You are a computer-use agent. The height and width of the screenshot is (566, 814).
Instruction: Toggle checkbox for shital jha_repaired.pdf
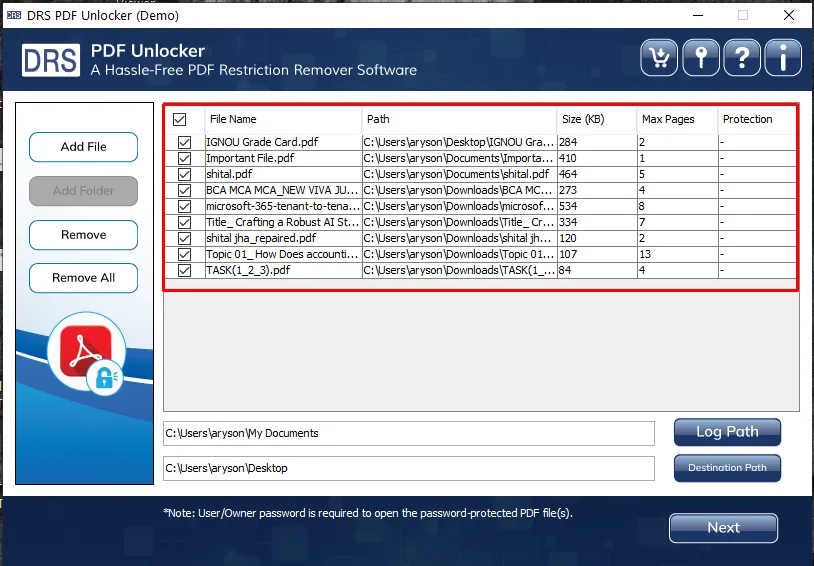(x=184, y=239)
